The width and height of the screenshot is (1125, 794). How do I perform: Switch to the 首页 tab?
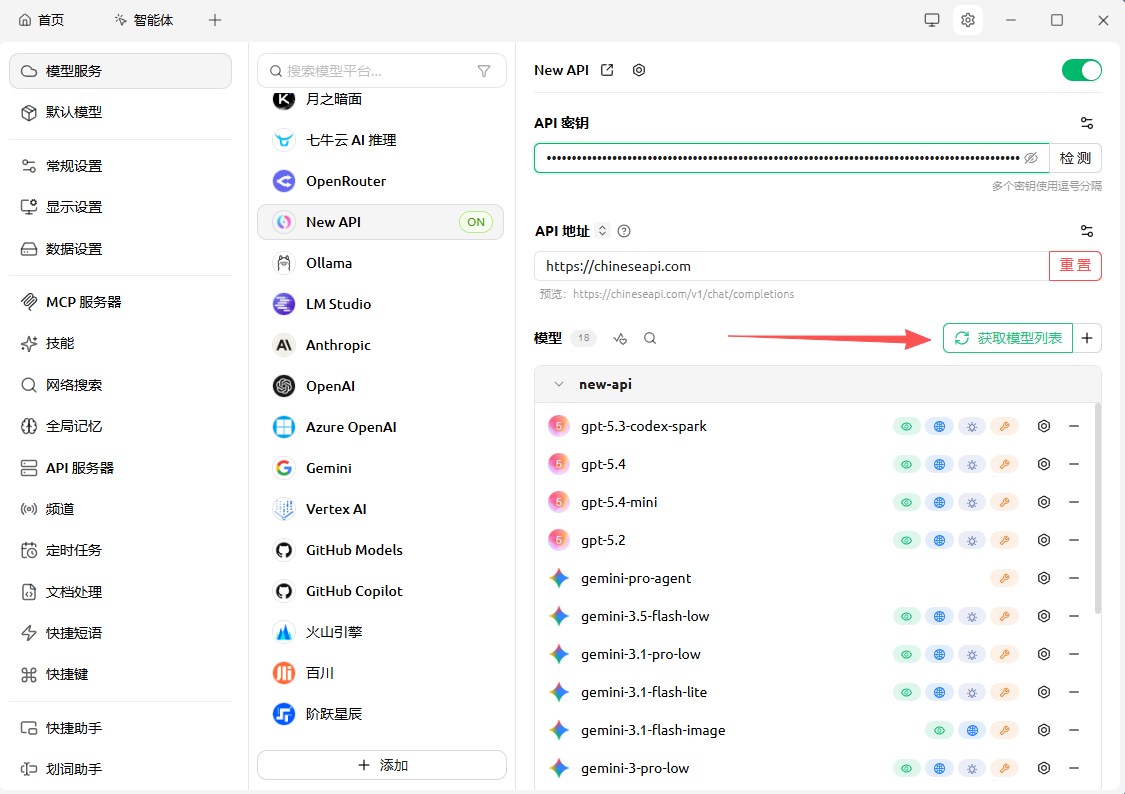pos(42,20)
